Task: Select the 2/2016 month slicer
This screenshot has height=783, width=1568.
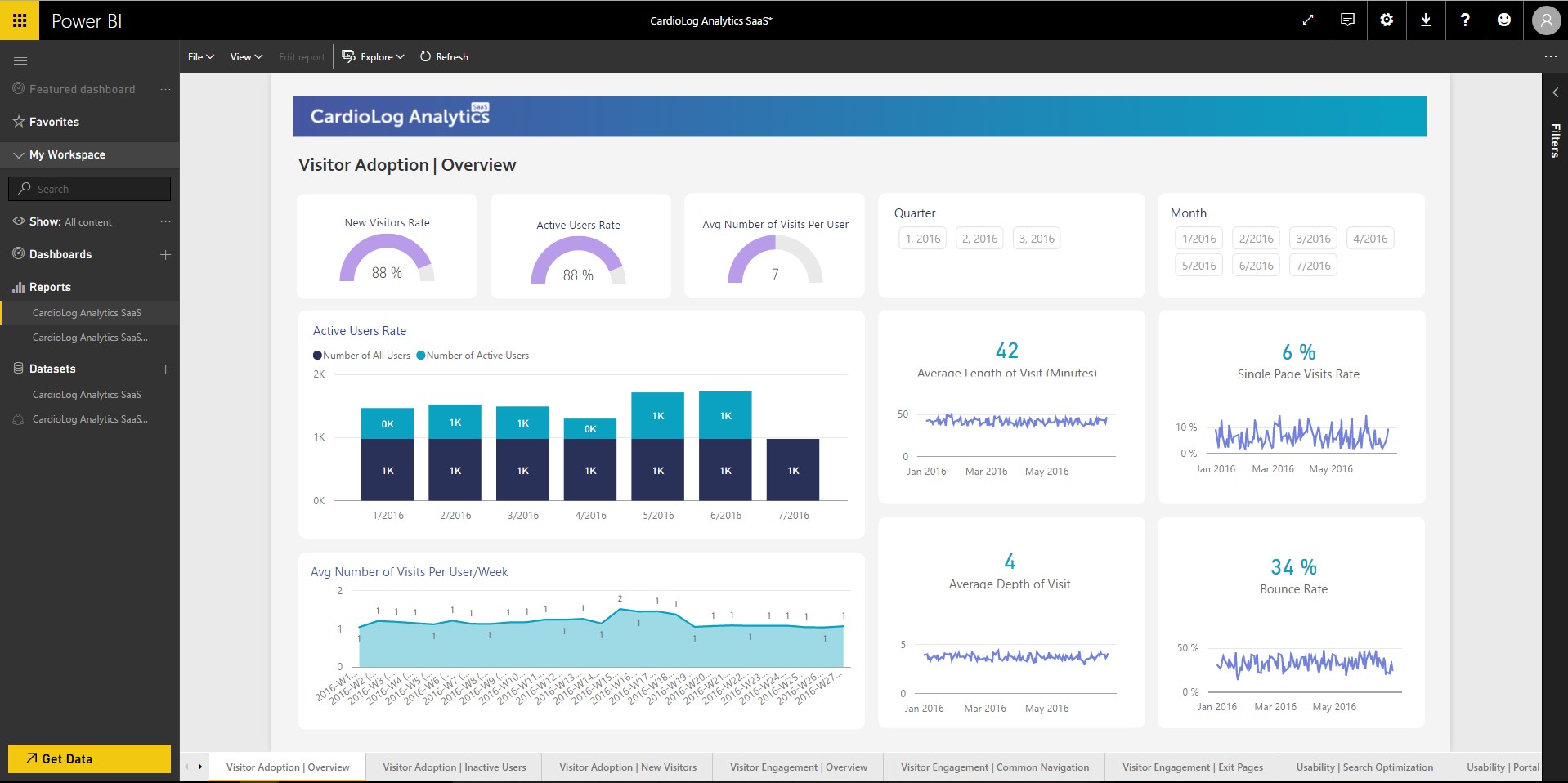Action: tap(1256, 239)
